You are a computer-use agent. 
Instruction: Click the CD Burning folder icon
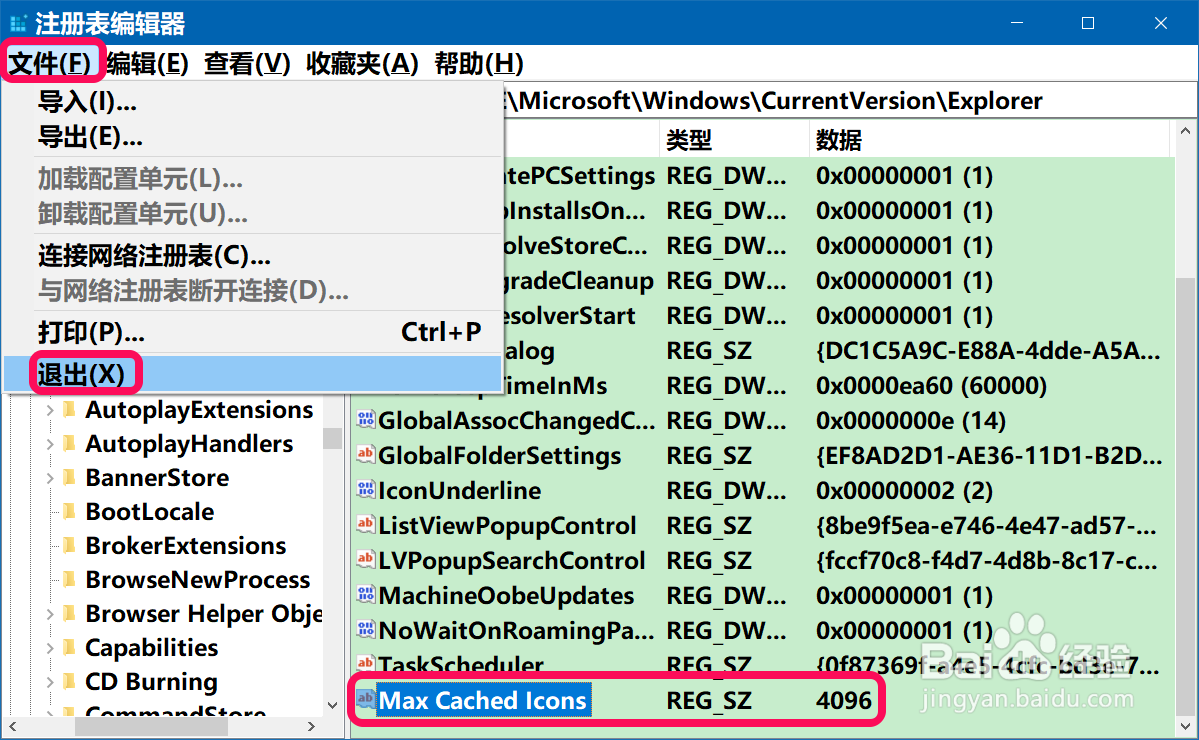tap(69, 681)
